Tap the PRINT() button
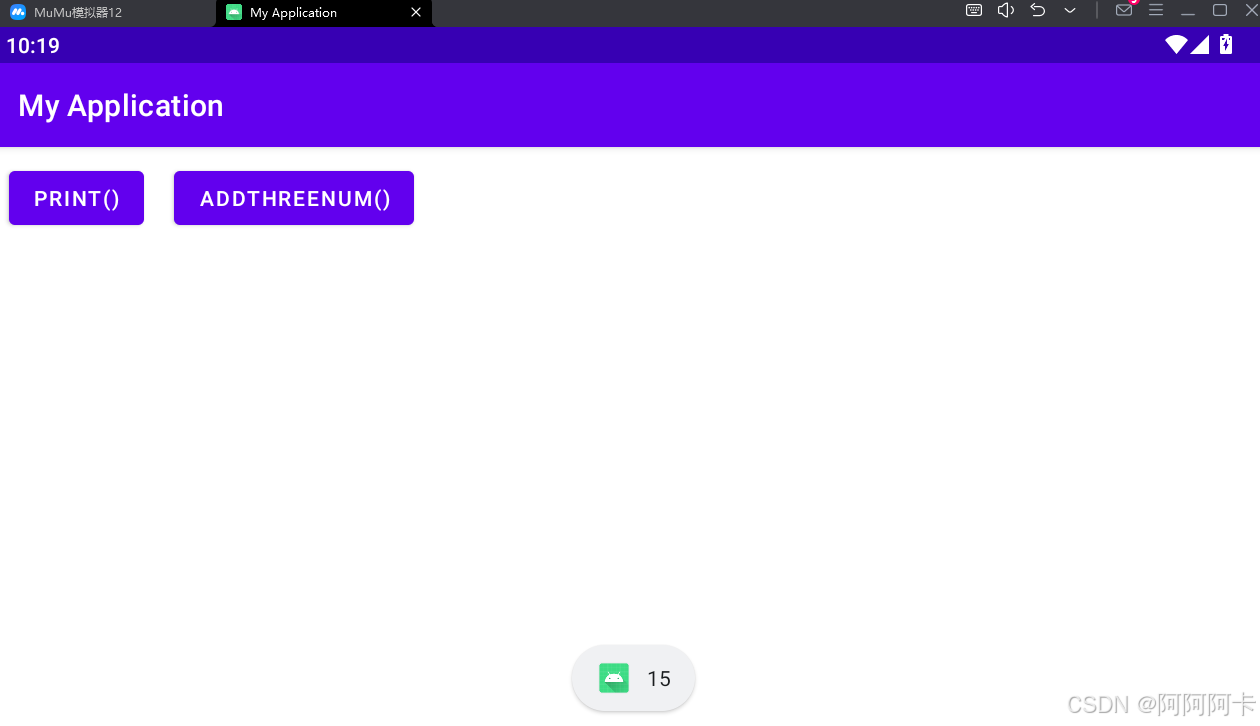The image size is (1260, 726). tap(76, 198)
